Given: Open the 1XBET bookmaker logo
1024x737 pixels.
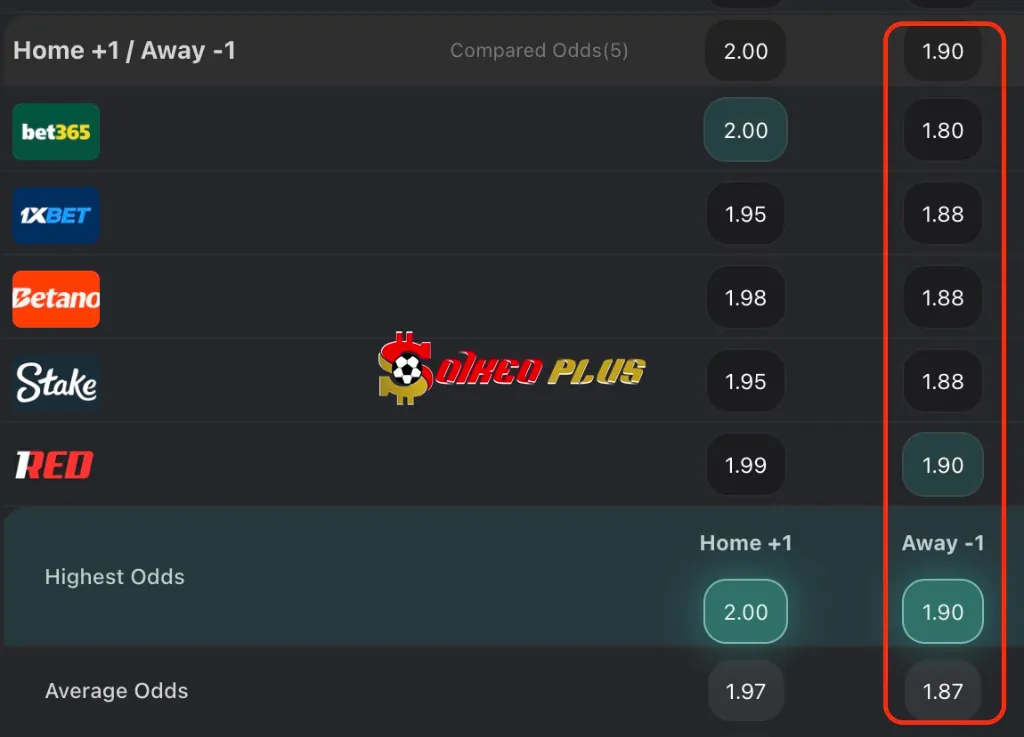Looking at the screenshot, I should click(x=56, y=215).
